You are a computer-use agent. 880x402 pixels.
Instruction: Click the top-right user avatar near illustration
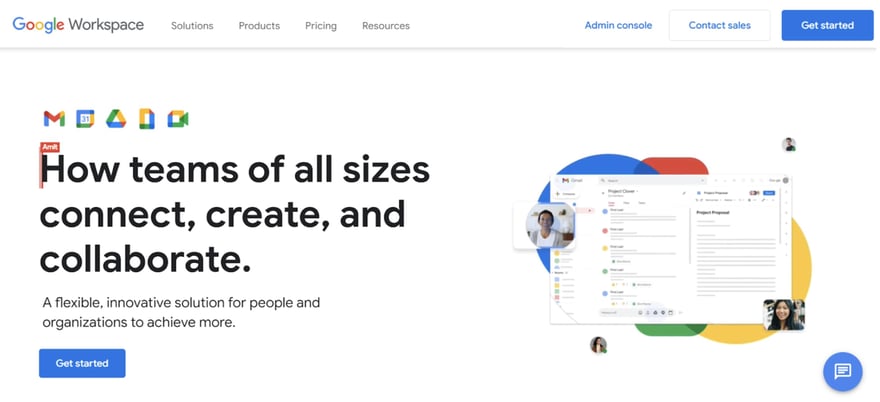[789, 145]
